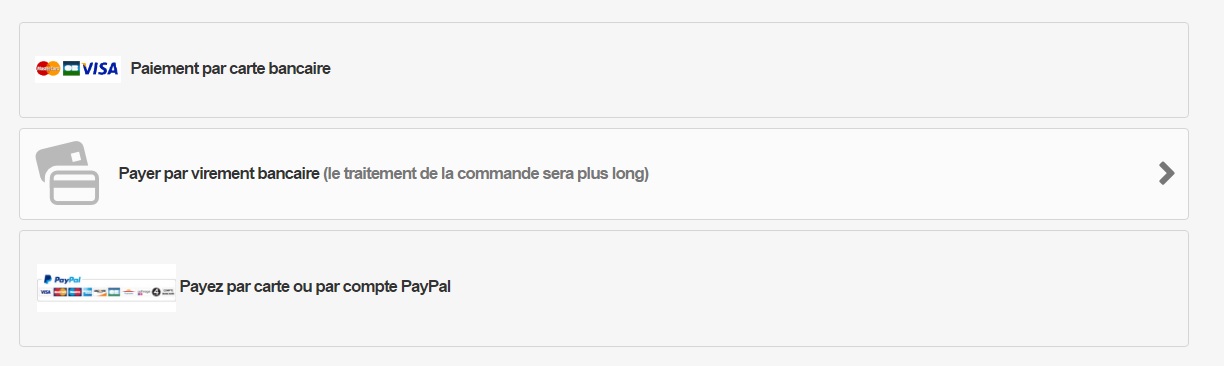Viewport: 1224px width, 366px height.
Task: Click the tiny Visa badge under PayPal logo
Action: point(45,292)
